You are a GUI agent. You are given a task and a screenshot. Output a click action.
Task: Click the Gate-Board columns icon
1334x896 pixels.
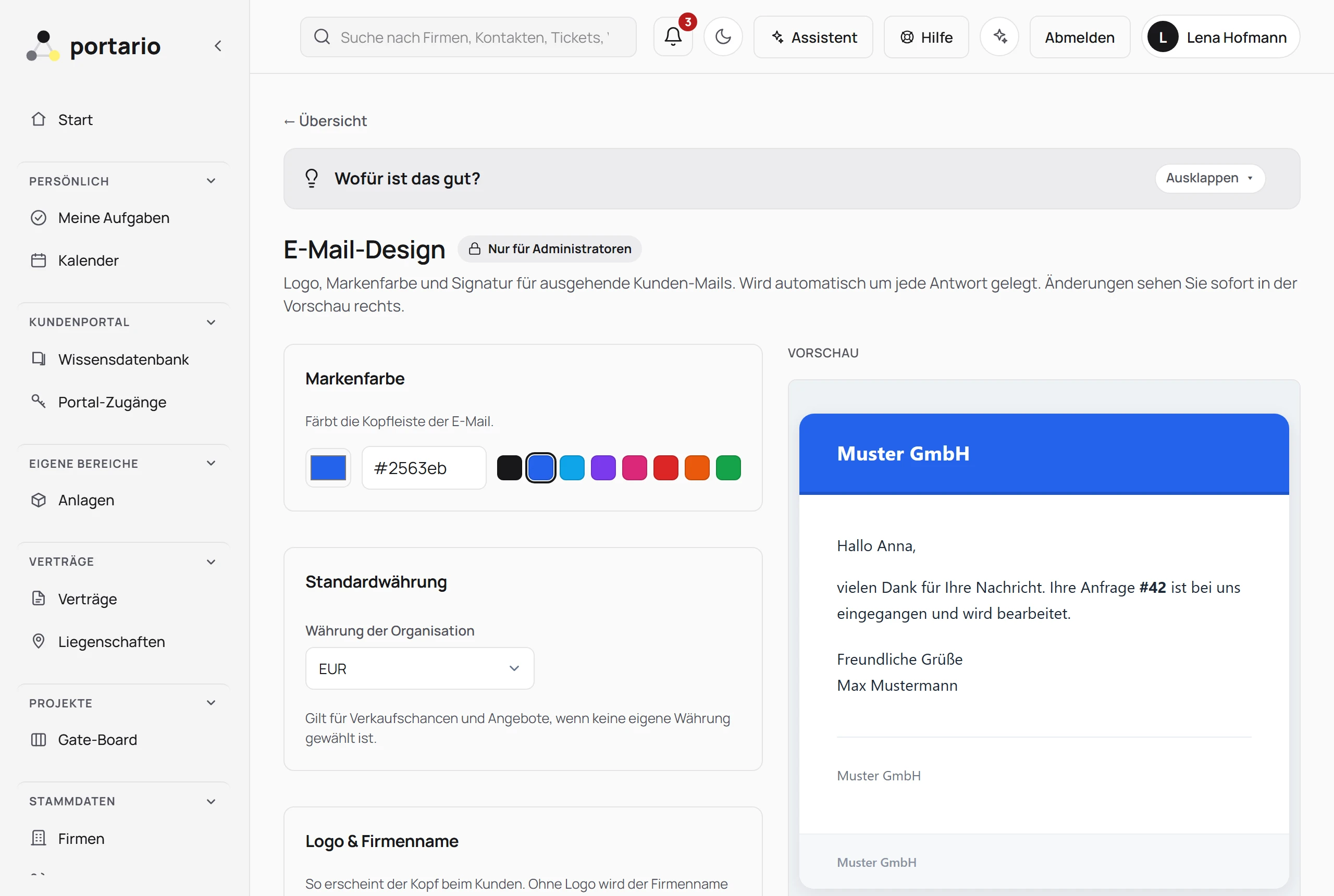(38, 739)
